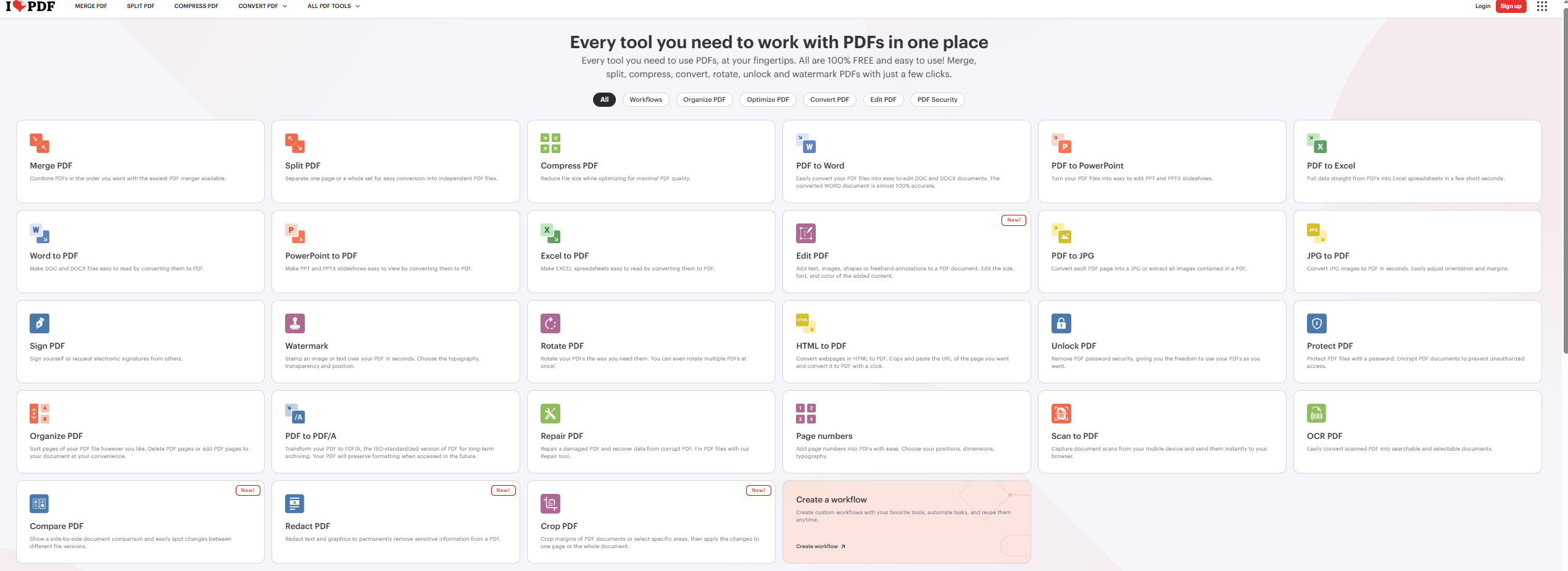Image resolution: width=1568 pixels, height=571 pixels.
Task: Open the apps grid menu icon
Action: pyautogui.click(x=1542, y=6)
